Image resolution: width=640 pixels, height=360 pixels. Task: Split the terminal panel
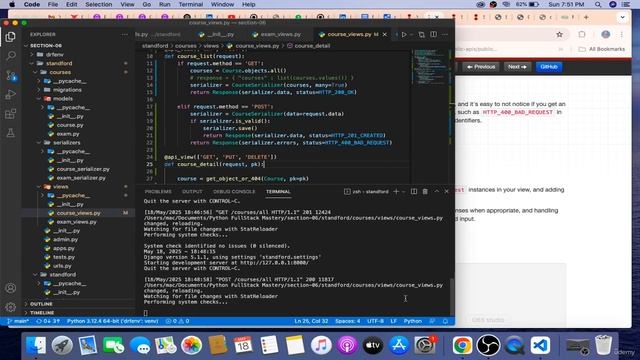tap(414, 191)
